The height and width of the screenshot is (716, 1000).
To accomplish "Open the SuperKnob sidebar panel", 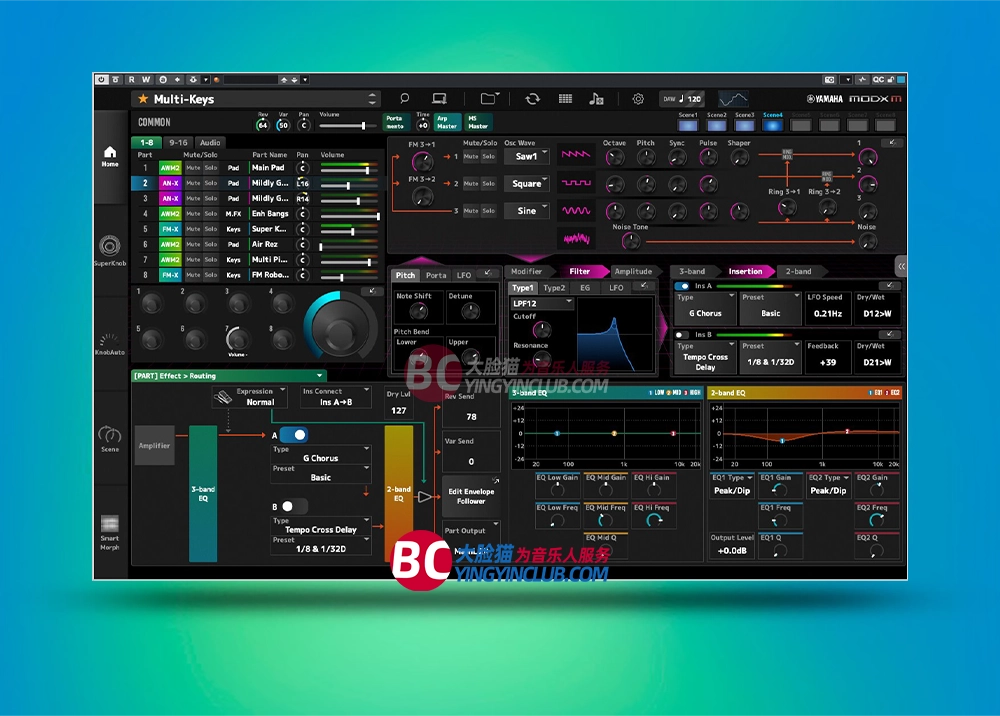I will pyautogui.click(x=110, y=248).
